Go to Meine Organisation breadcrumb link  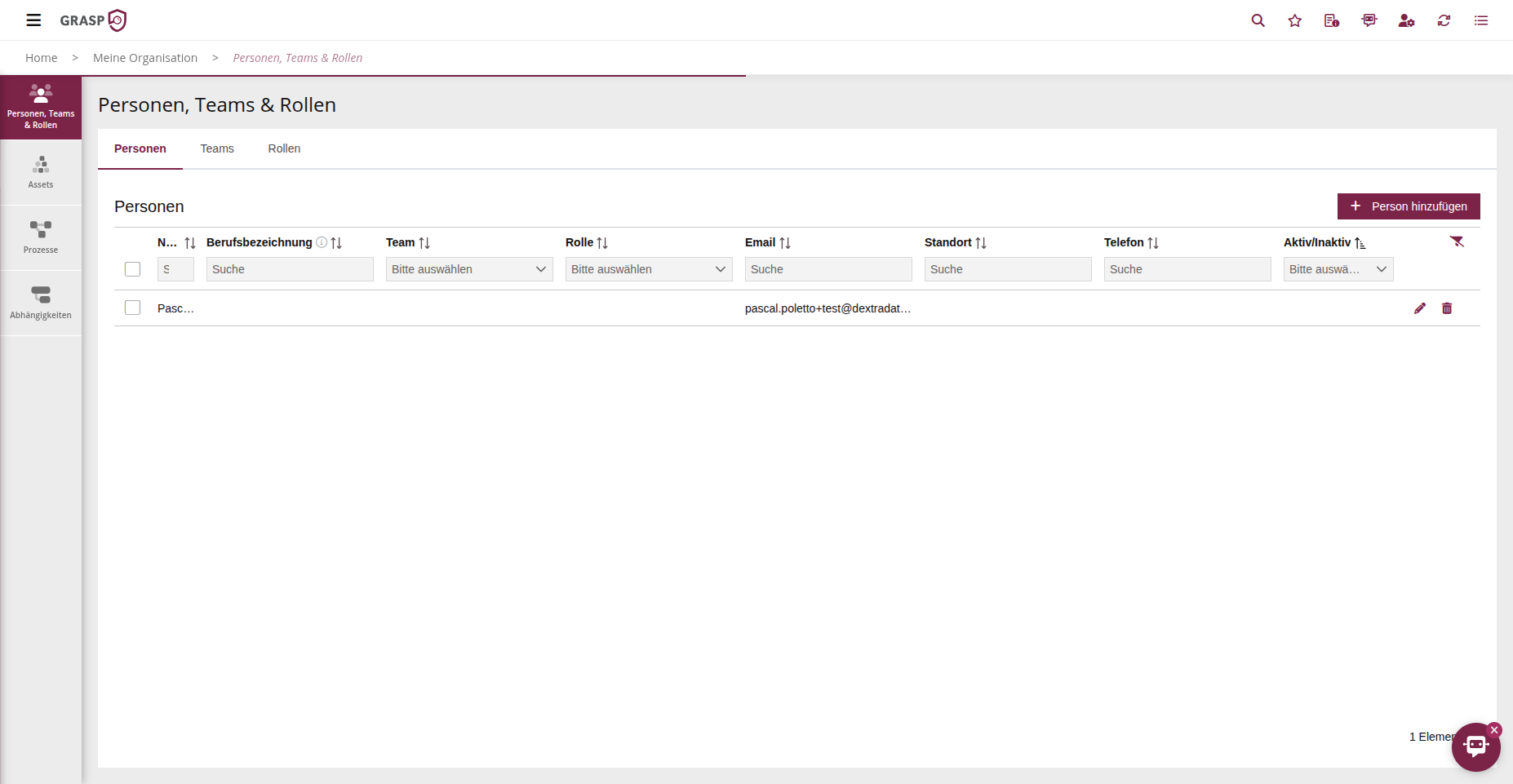(x=145, y=58)
